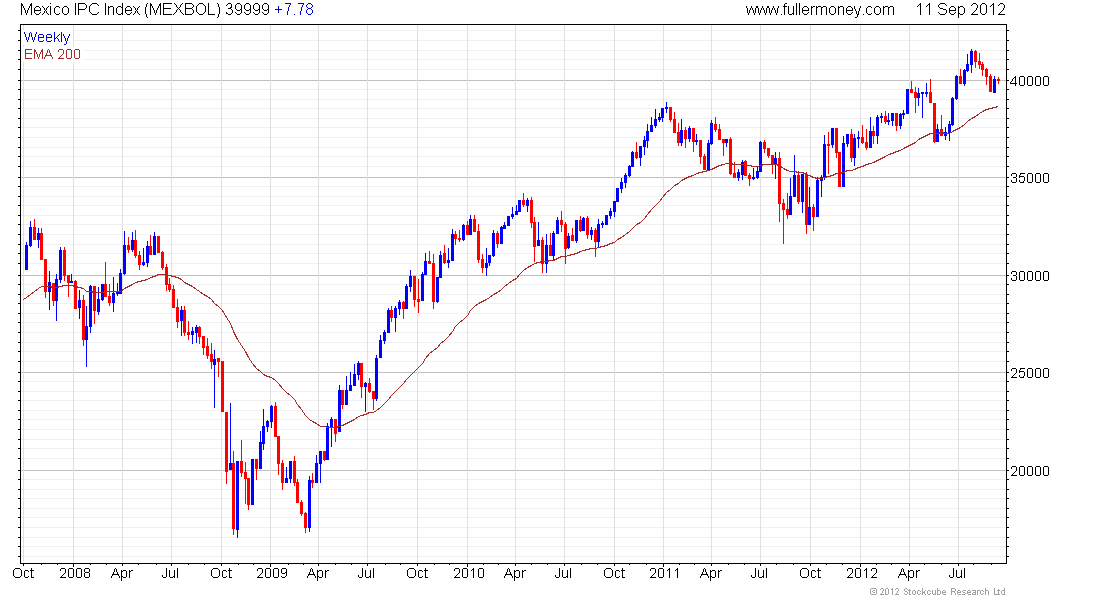This screenshot has height=600, width=1100.
Task: Click the 'Jul' label between 2011 and 2012
Action: pos(759,573)
